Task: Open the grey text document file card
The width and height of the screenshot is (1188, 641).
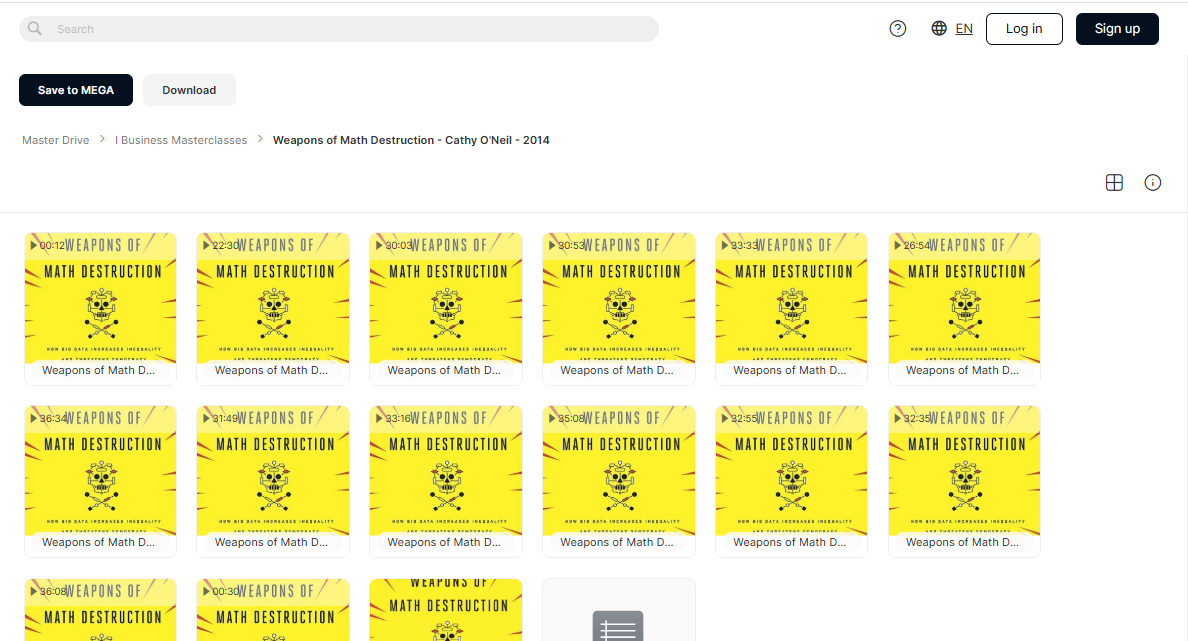Action: (x=619, y=610)
